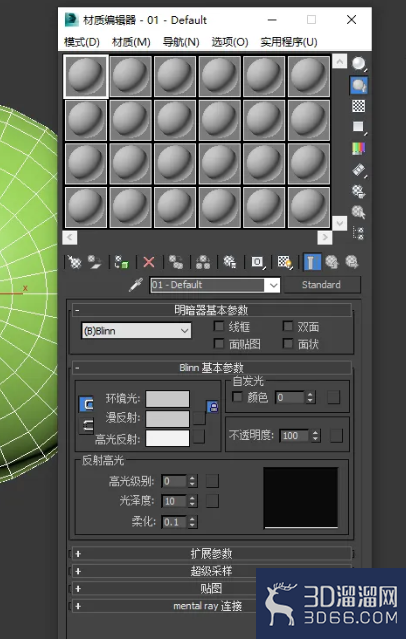406x639 pixels.
Task: Toggle Show Shaded Material in Viewport
Action: tap(285, 262)
